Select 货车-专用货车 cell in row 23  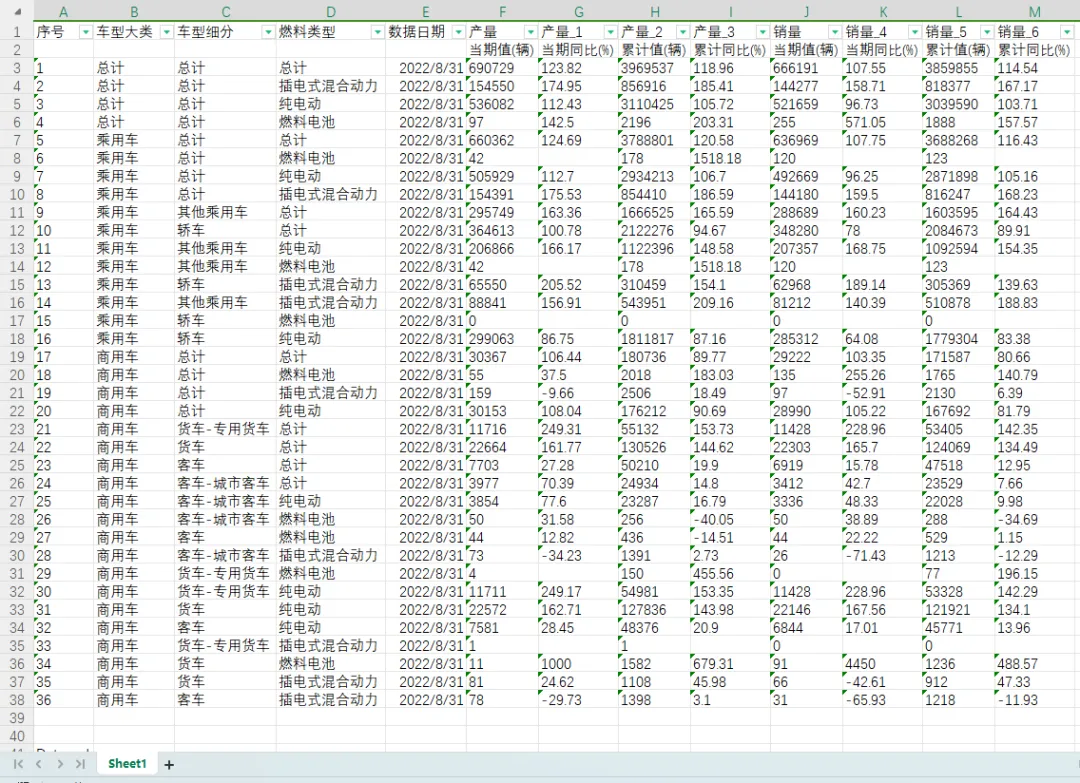225,429
